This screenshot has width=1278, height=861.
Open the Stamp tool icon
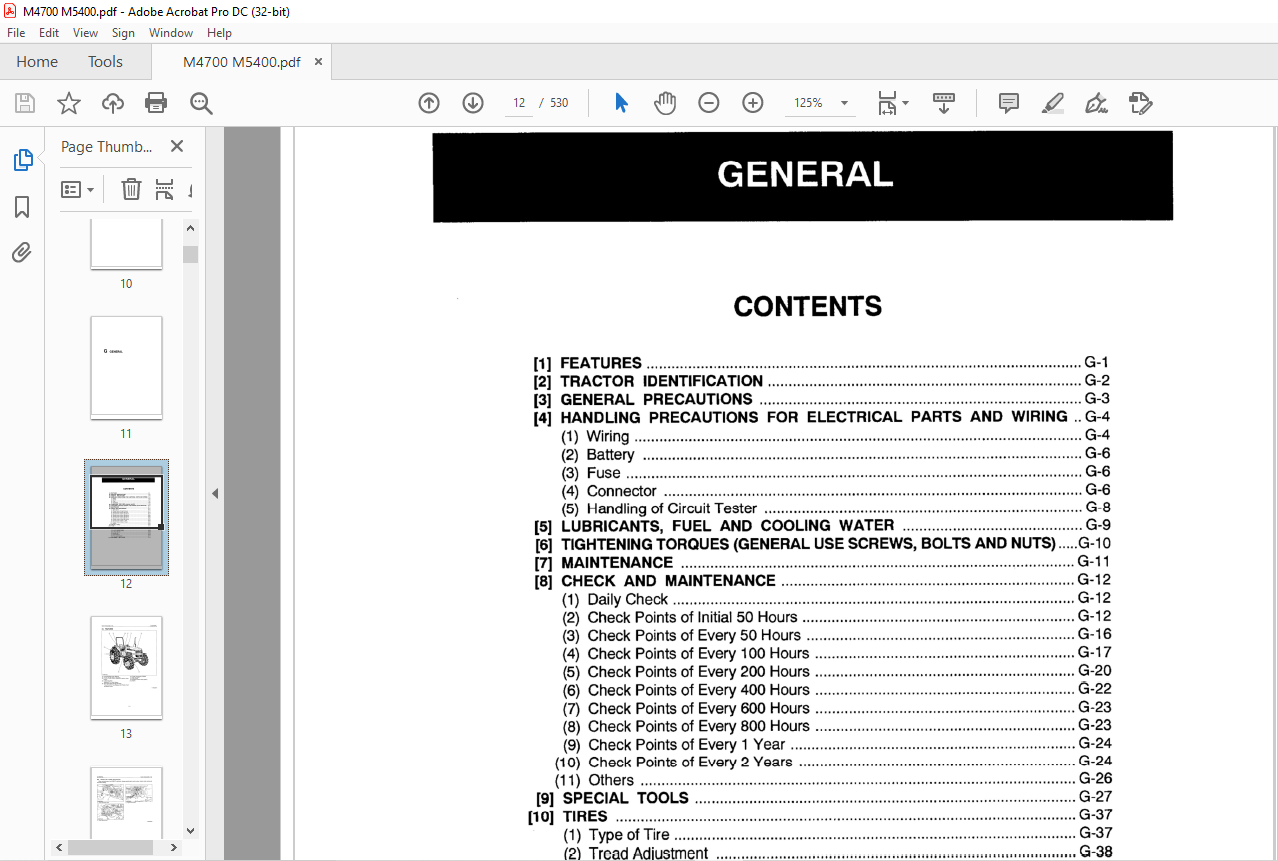tap(1141, 103)
